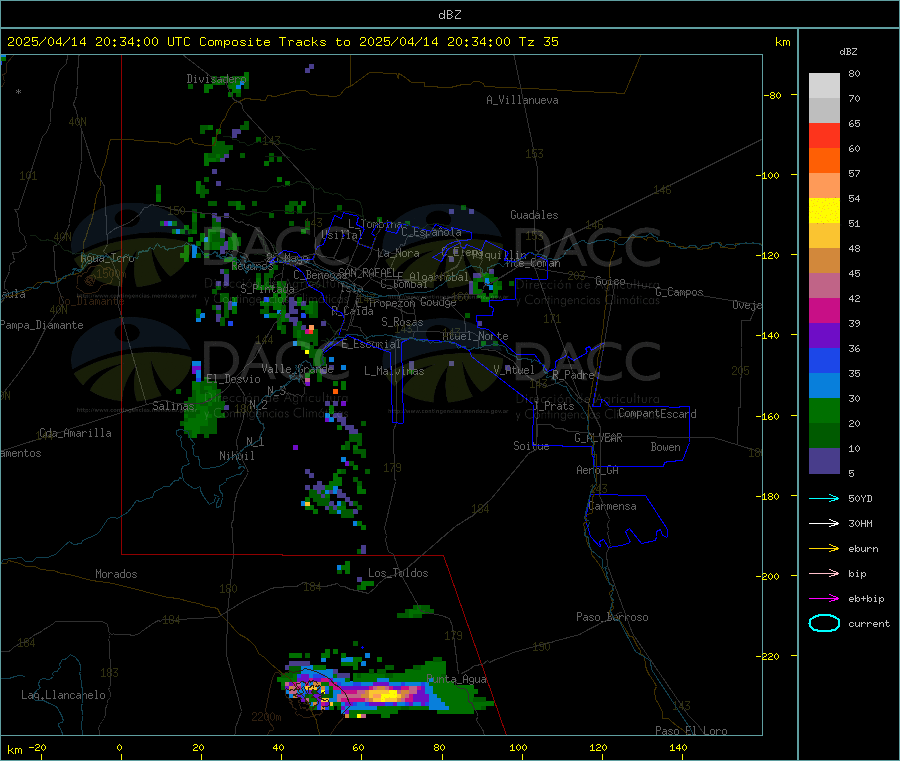Click the white 30HM arrow icon
The image size is (900, 761).
tap(824, 523)
